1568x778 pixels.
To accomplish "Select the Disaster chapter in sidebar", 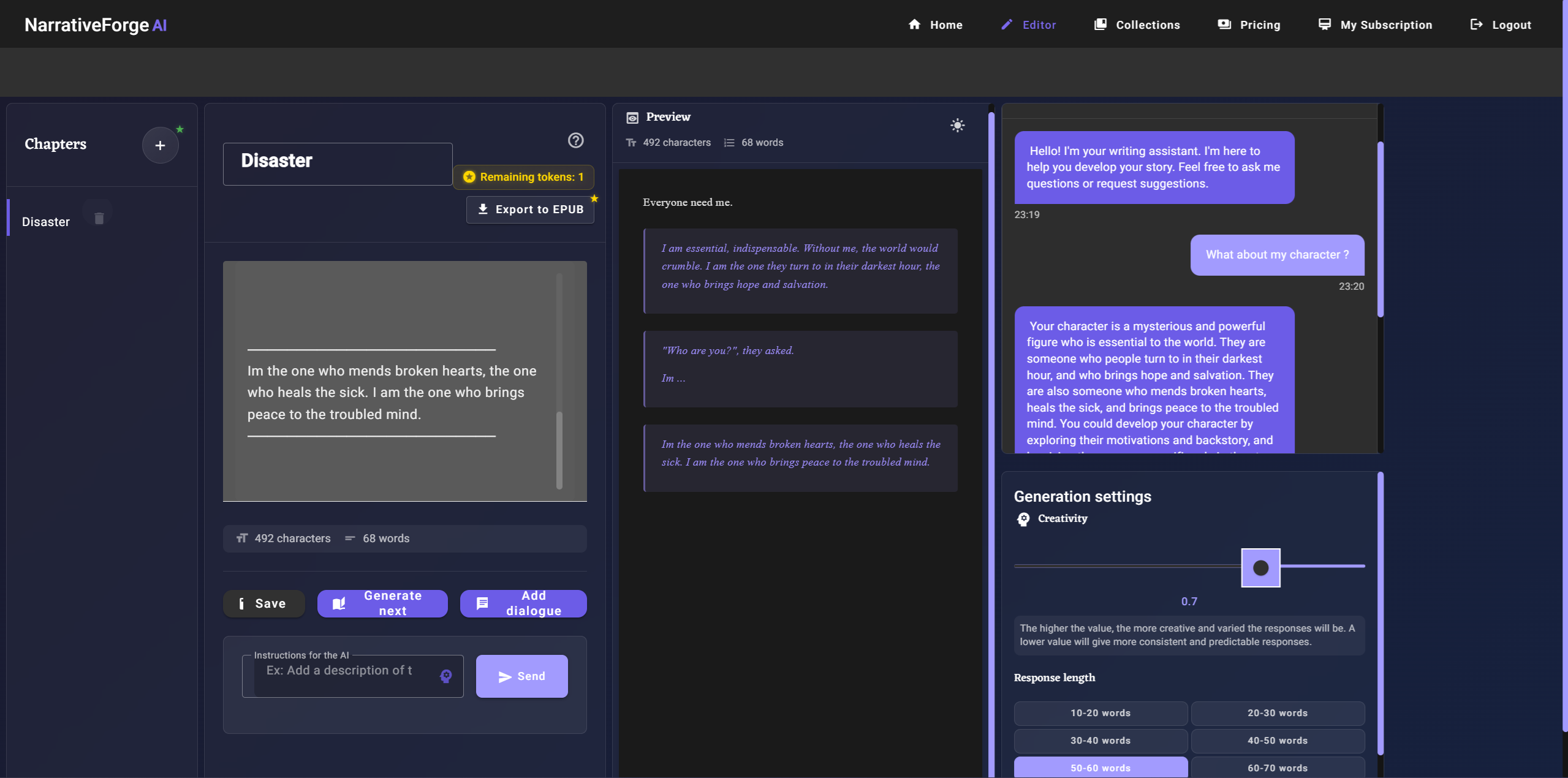I will pyautogui.click(x=46, y=222).
